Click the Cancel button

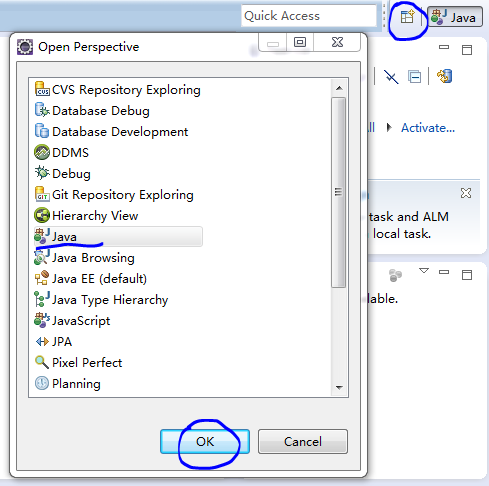[x=303, y=442]
